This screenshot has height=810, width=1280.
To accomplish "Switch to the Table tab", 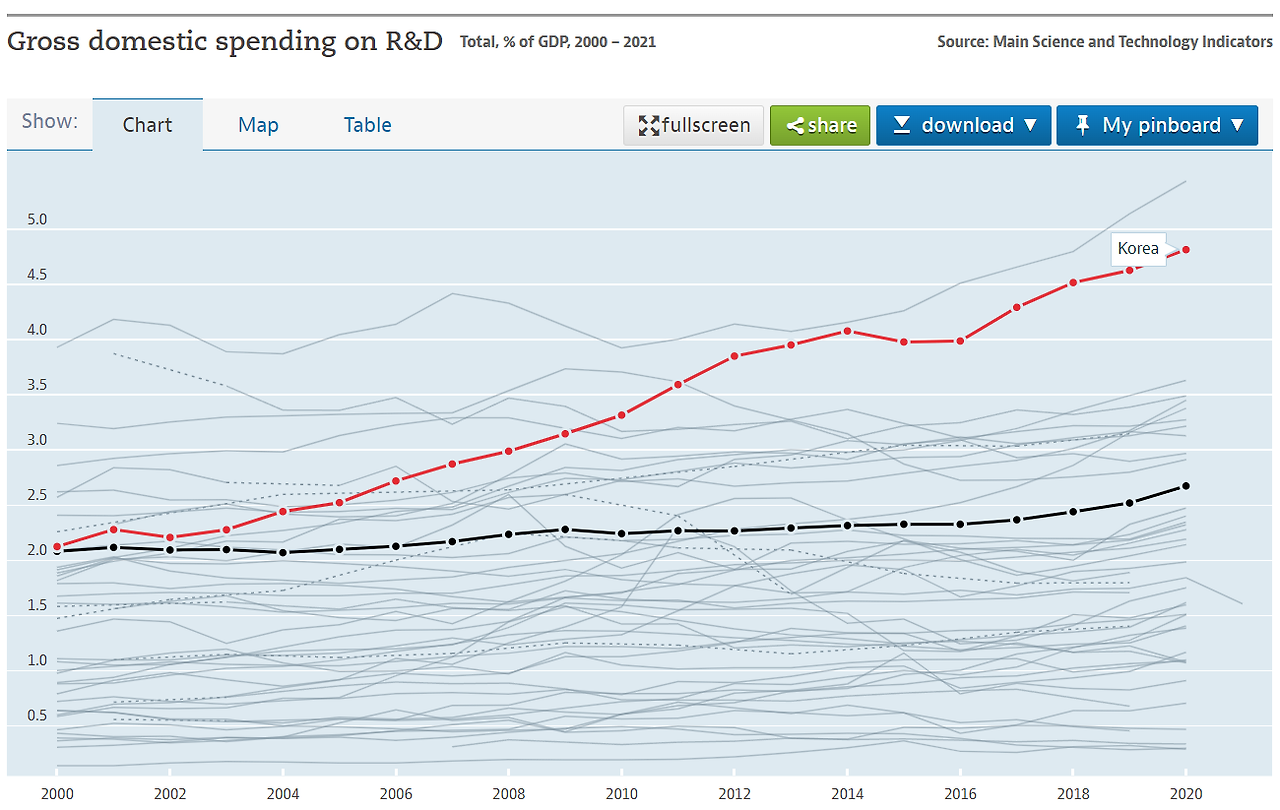I will (x=367, y=124).
